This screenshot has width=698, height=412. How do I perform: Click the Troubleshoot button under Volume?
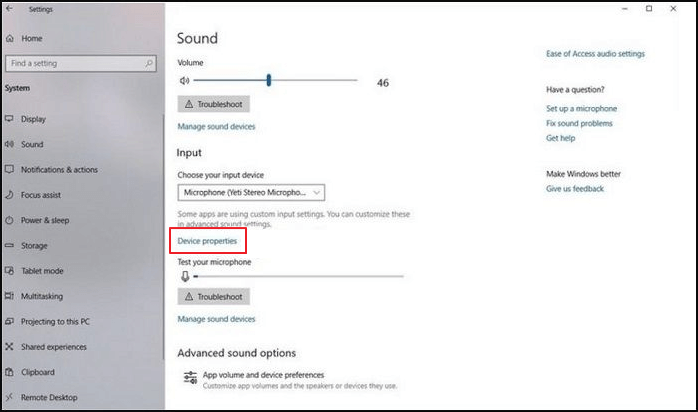point(214,104)
